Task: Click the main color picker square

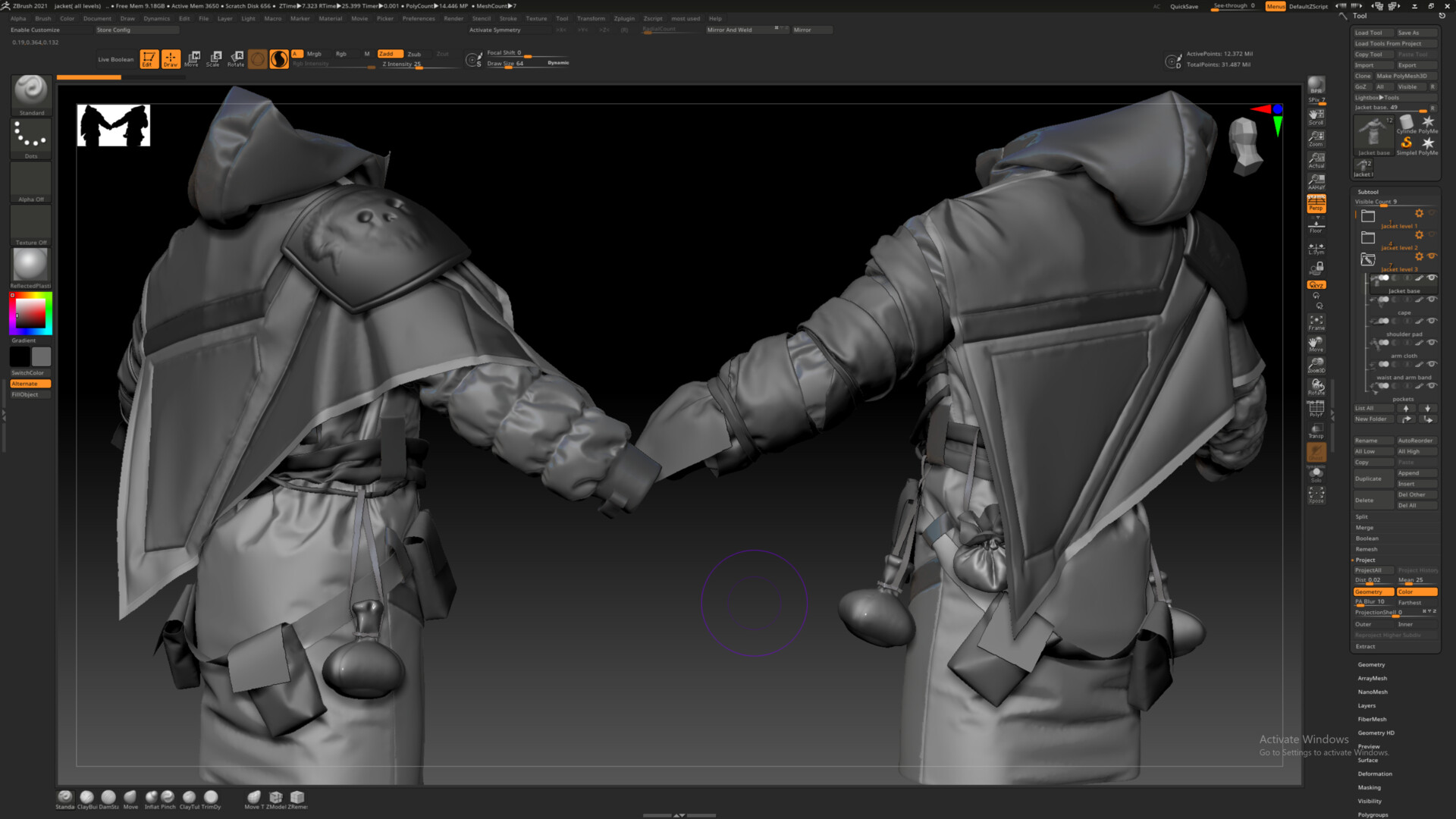Action: click(30, 312)
